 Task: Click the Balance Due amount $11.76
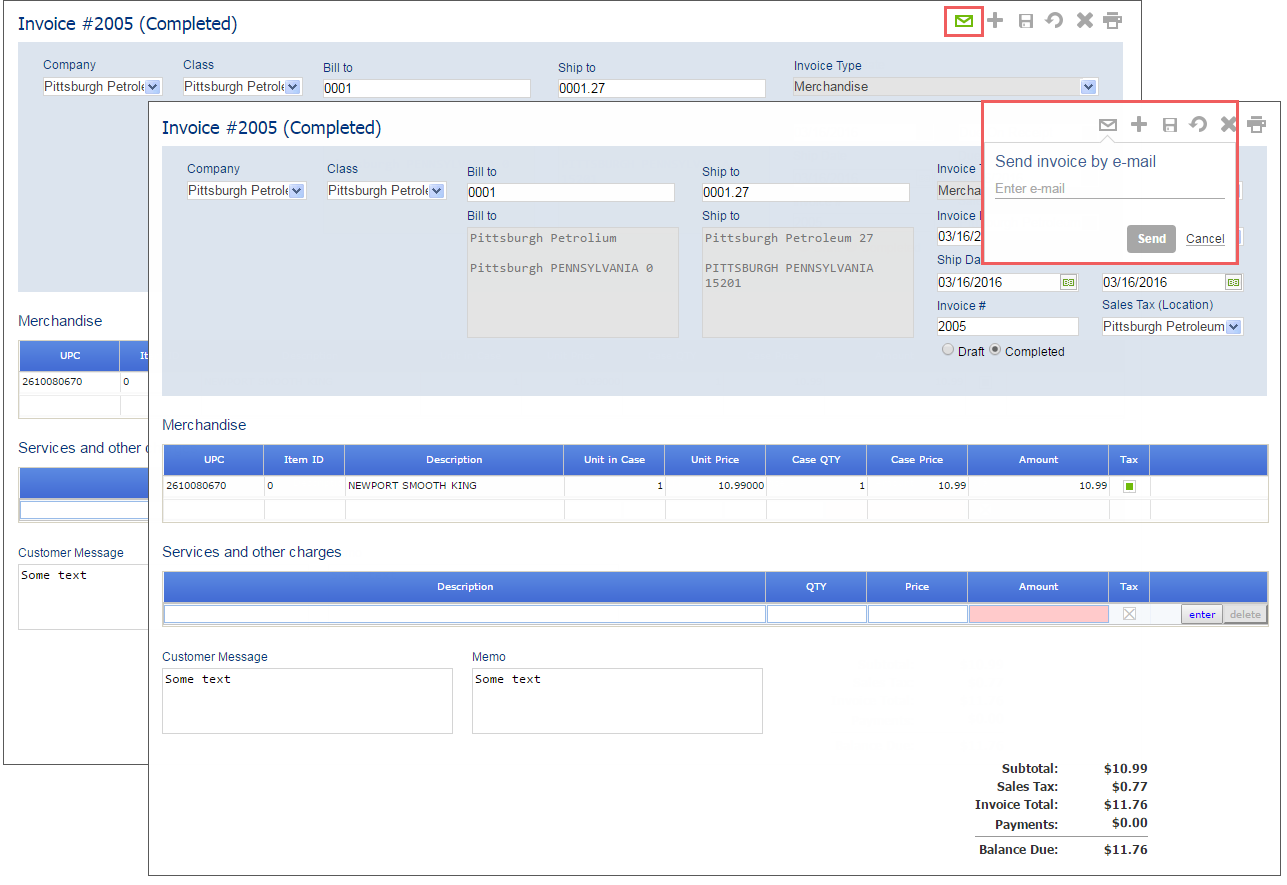[x=1126, y=850]
